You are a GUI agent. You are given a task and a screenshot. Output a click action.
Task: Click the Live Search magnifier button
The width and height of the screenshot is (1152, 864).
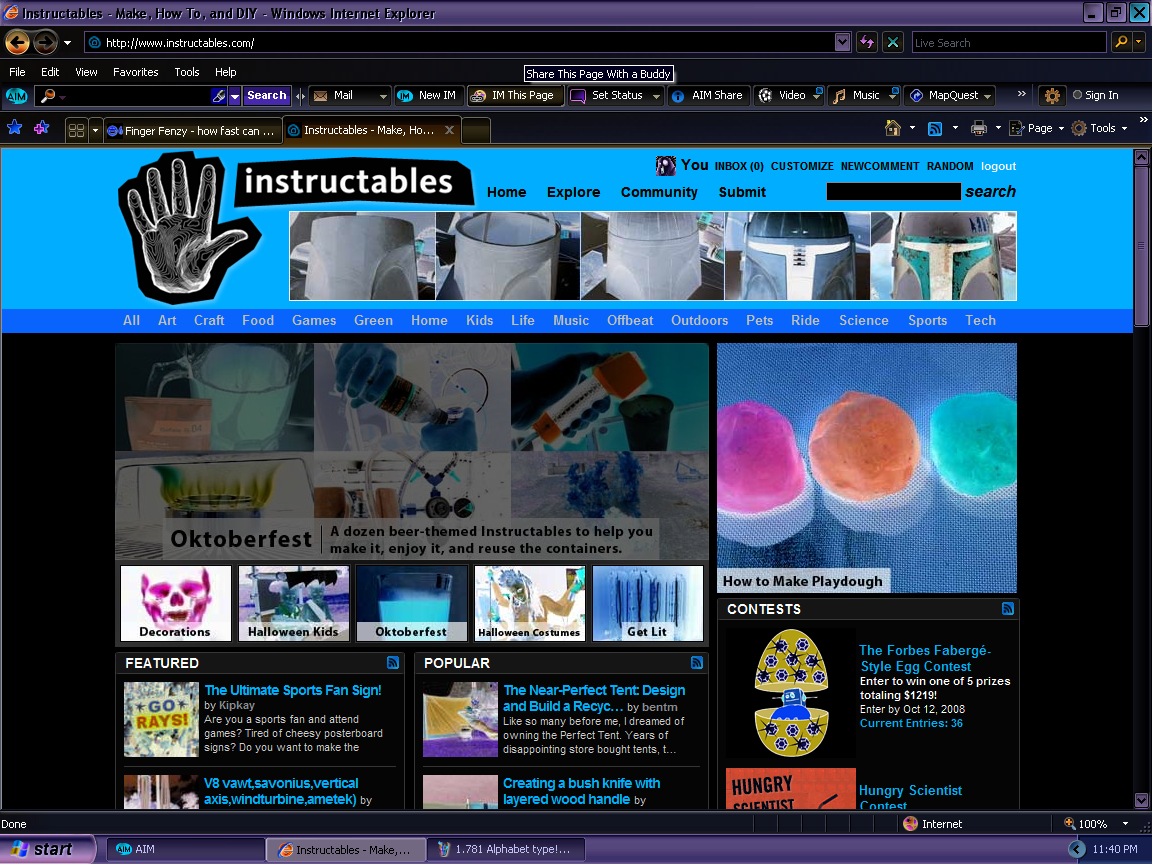point(1120,43)
